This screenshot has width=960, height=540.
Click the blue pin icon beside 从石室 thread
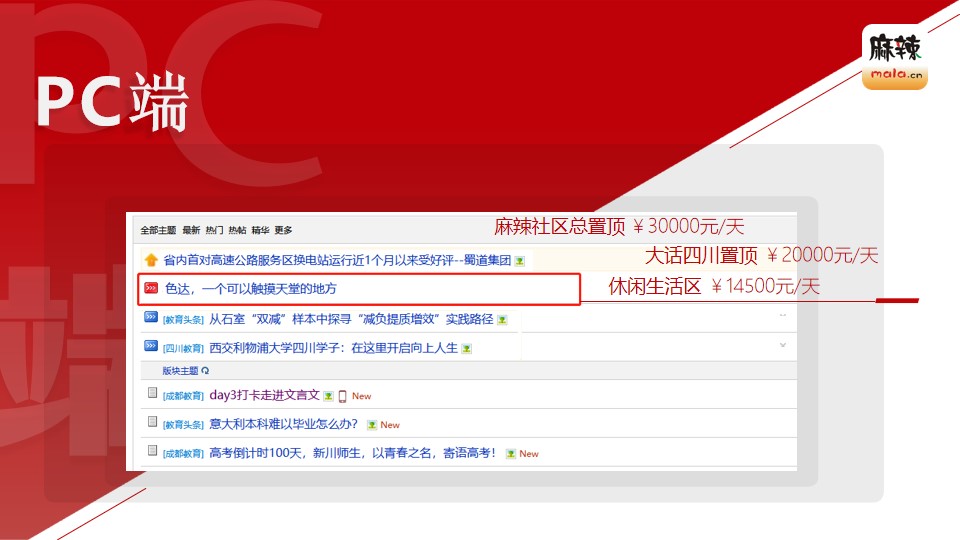click(151, 317)
